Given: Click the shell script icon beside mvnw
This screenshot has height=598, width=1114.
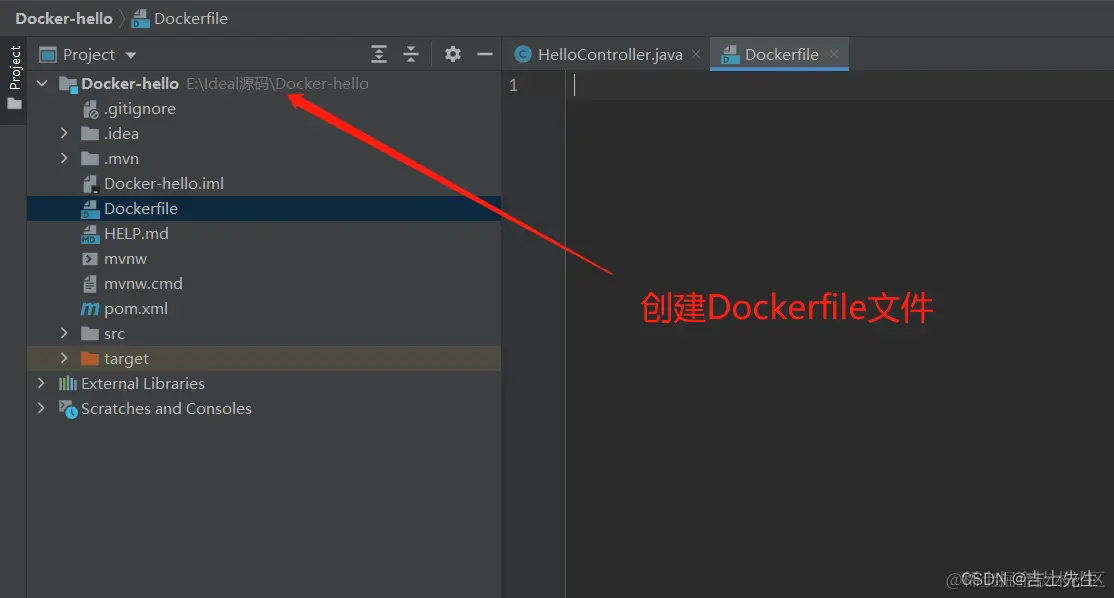Looking at the screenshot, I should point(90,259).
